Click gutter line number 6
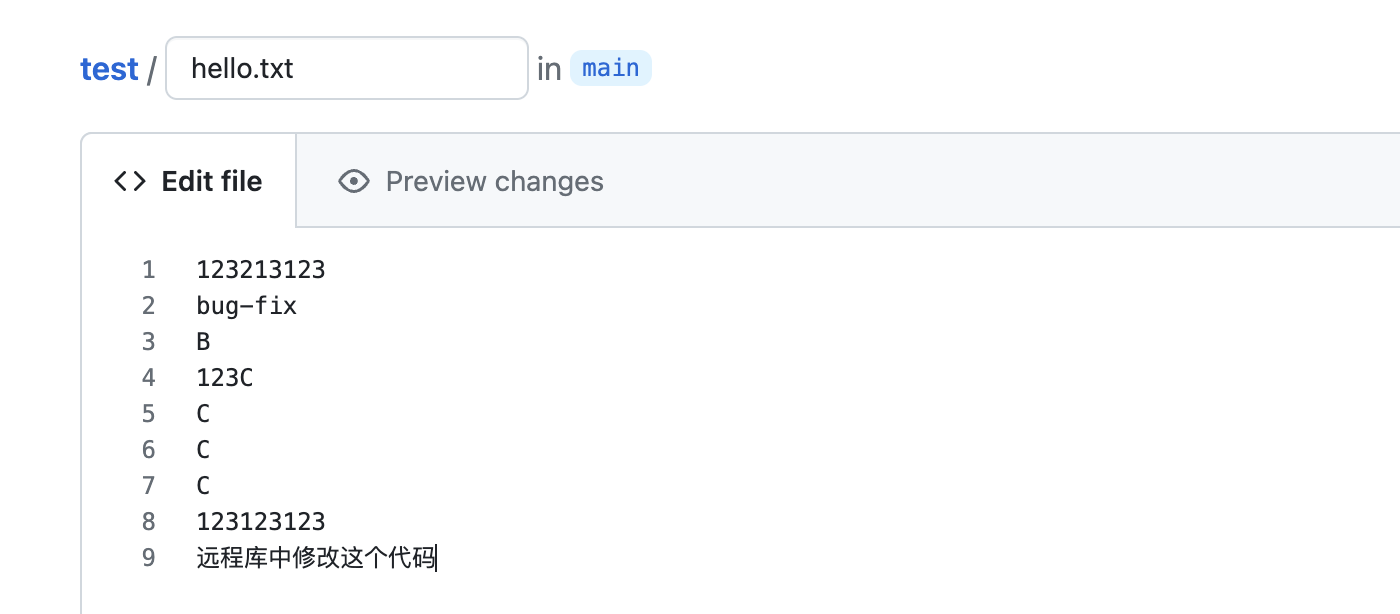The image size is (1400, 614). pyautogui.click(x=149, y=450)
